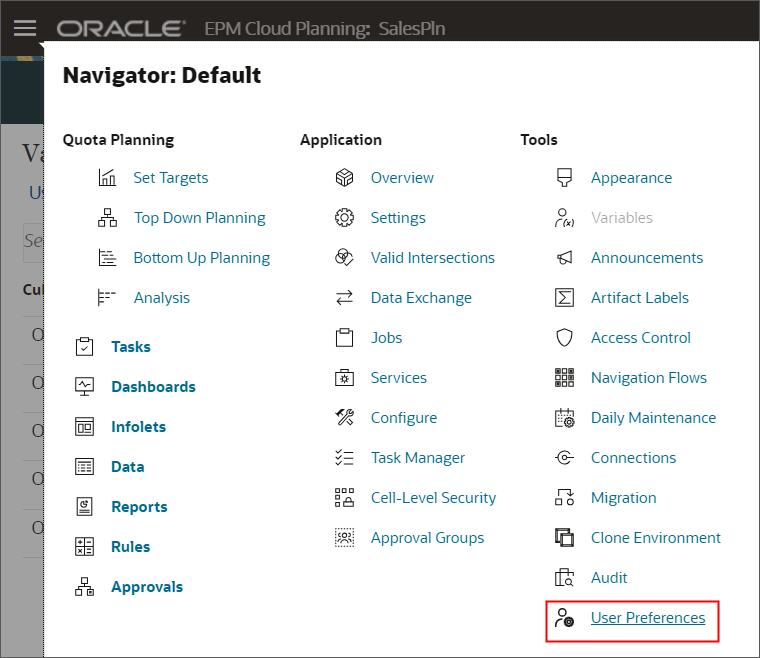Click the Tasks clipboard icon
Screen dimensions: 760x658
click(84, 346)
